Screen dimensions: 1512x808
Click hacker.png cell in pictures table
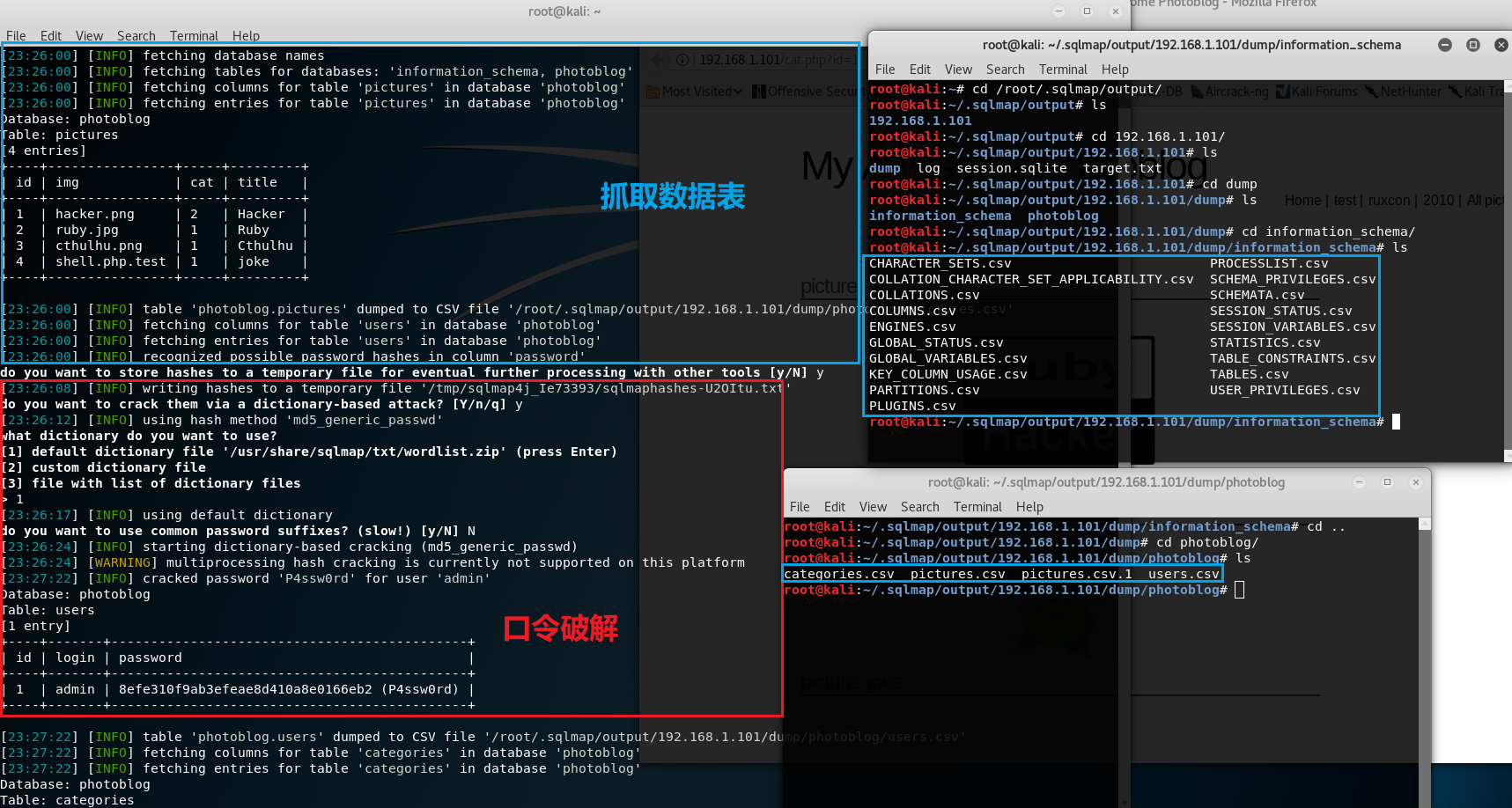point(94,214)
